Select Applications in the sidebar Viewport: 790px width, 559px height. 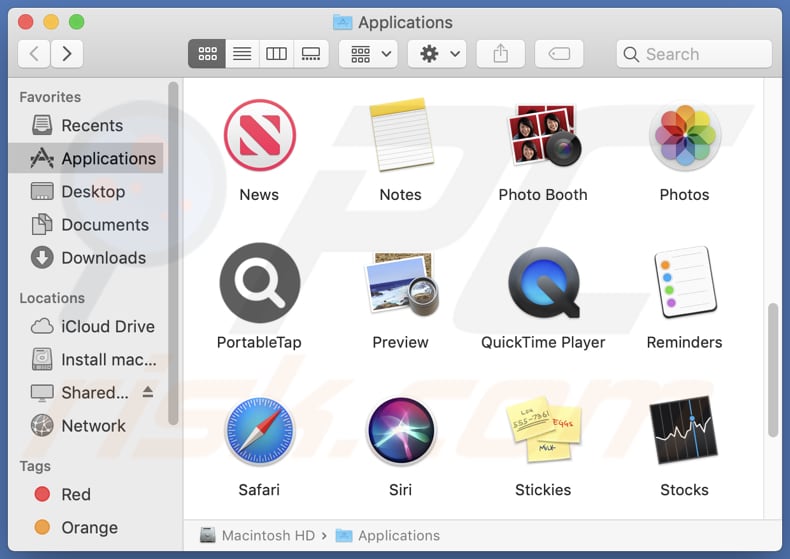[86, 158]
